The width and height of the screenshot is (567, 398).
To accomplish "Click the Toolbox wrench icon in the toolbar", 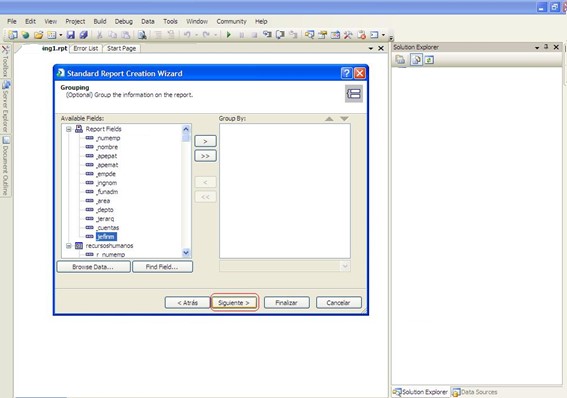I will click(x=348, y=35).
